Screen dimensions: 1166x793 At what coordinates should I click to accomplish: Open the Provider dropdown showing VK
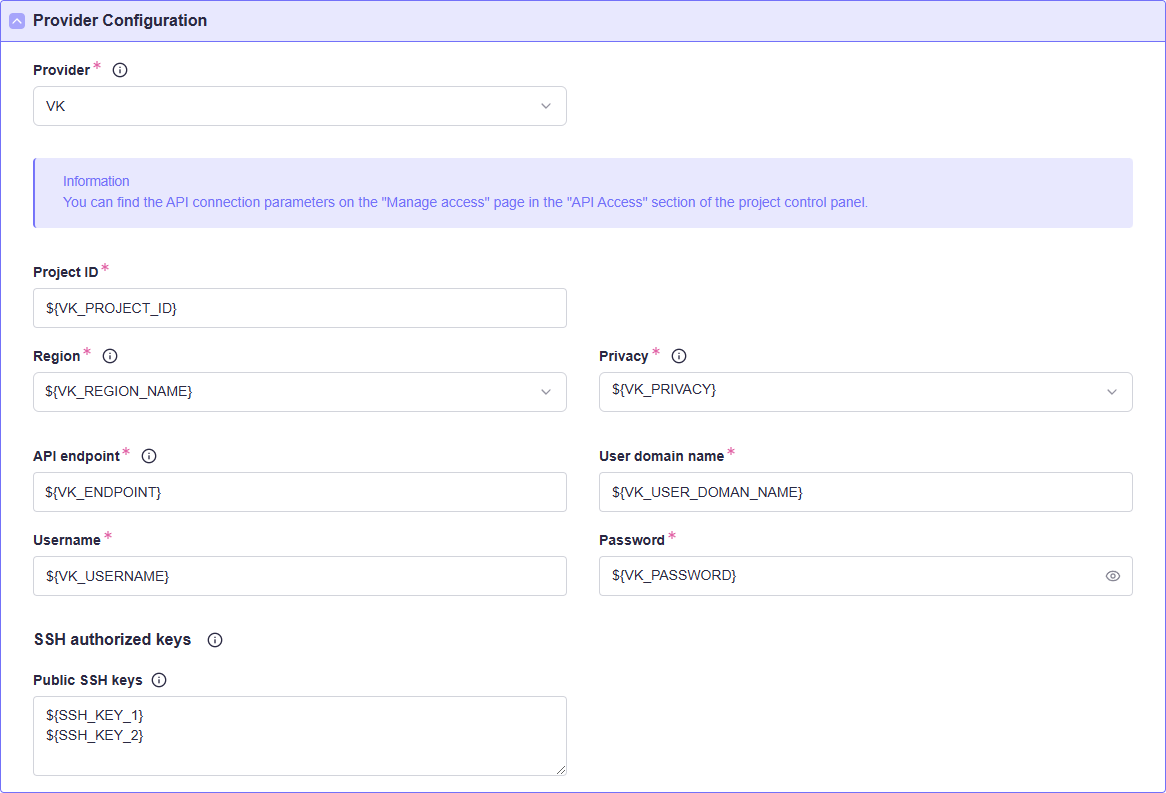pos(299,106)
